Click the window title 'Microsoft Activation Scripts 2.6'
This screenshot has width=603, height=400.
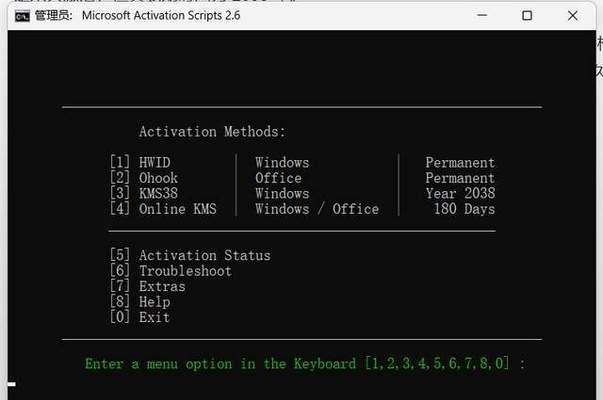pyautogui.click(x=161, y=15)
